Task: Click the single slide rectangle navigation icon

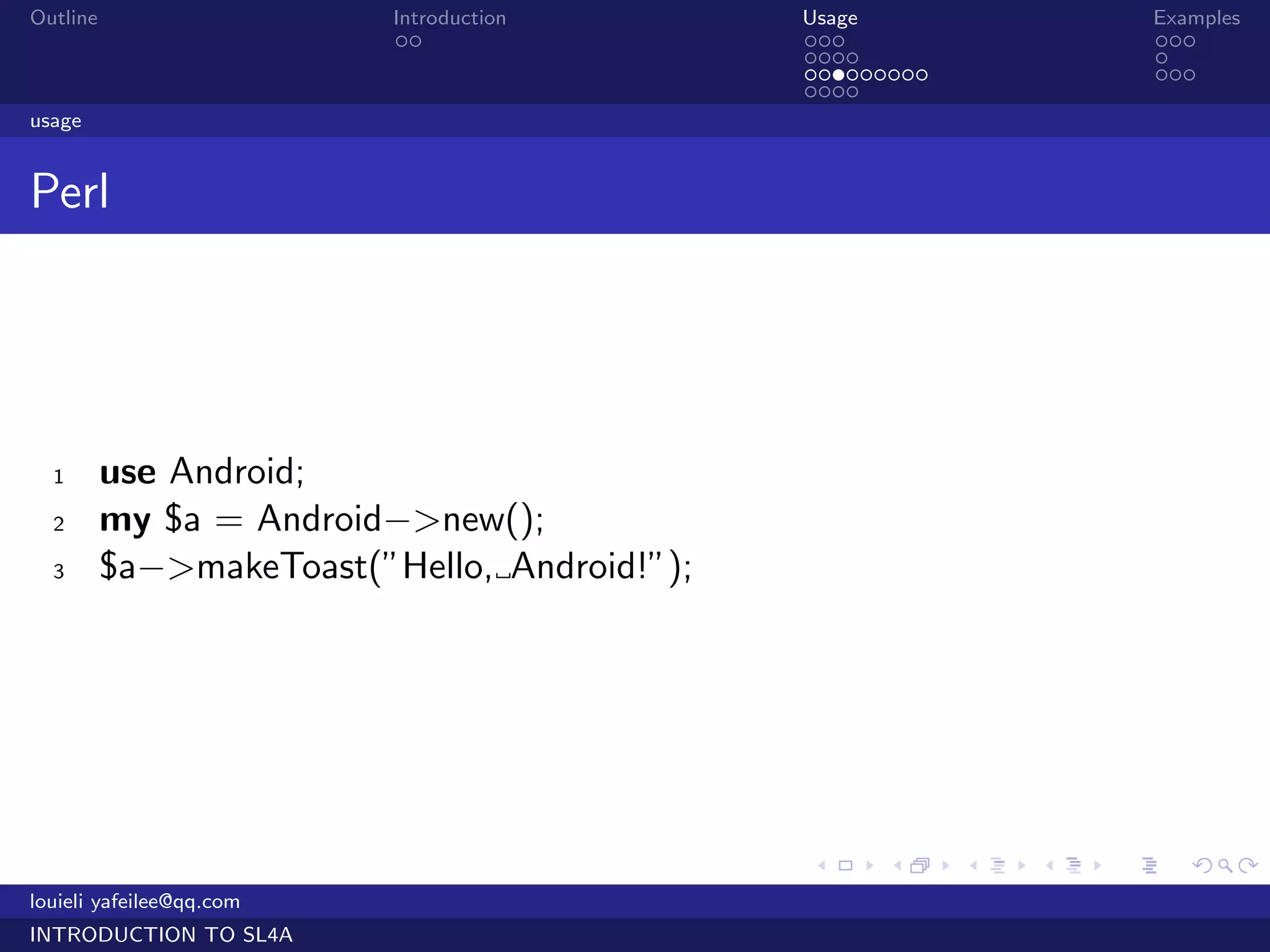Action: 845,865
